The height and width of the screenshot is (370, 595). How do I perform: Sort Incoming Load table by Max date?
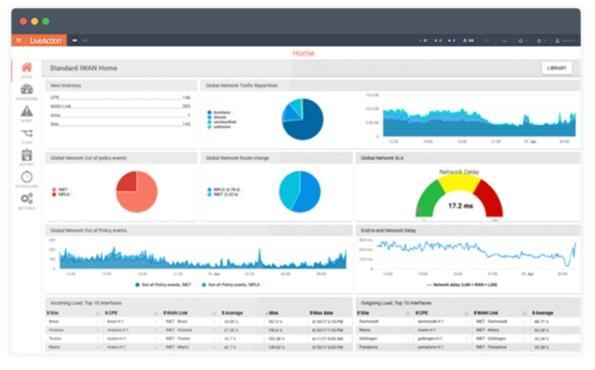tap(321, 313)
